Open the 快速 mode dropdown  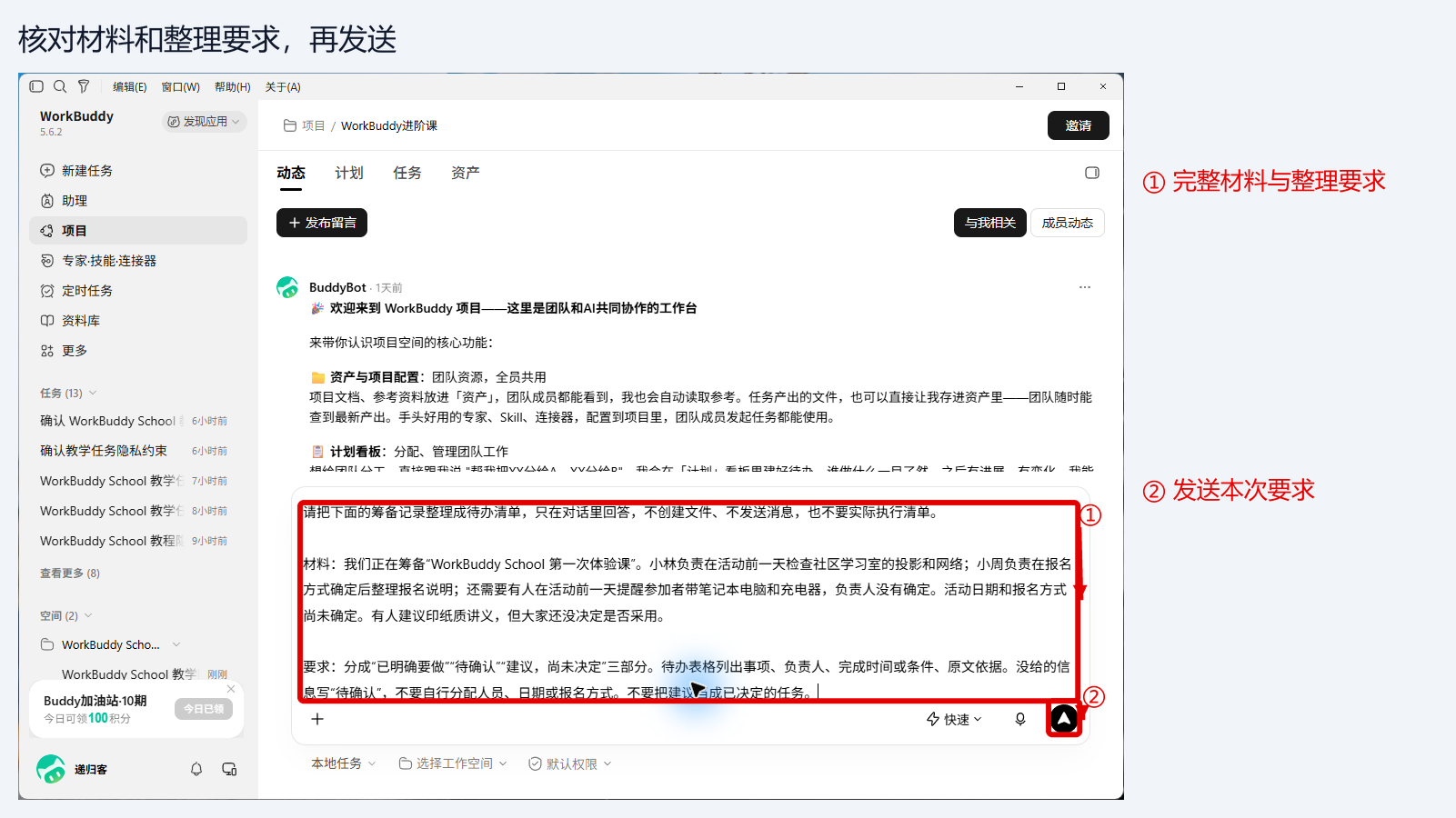tap(954, 719)
